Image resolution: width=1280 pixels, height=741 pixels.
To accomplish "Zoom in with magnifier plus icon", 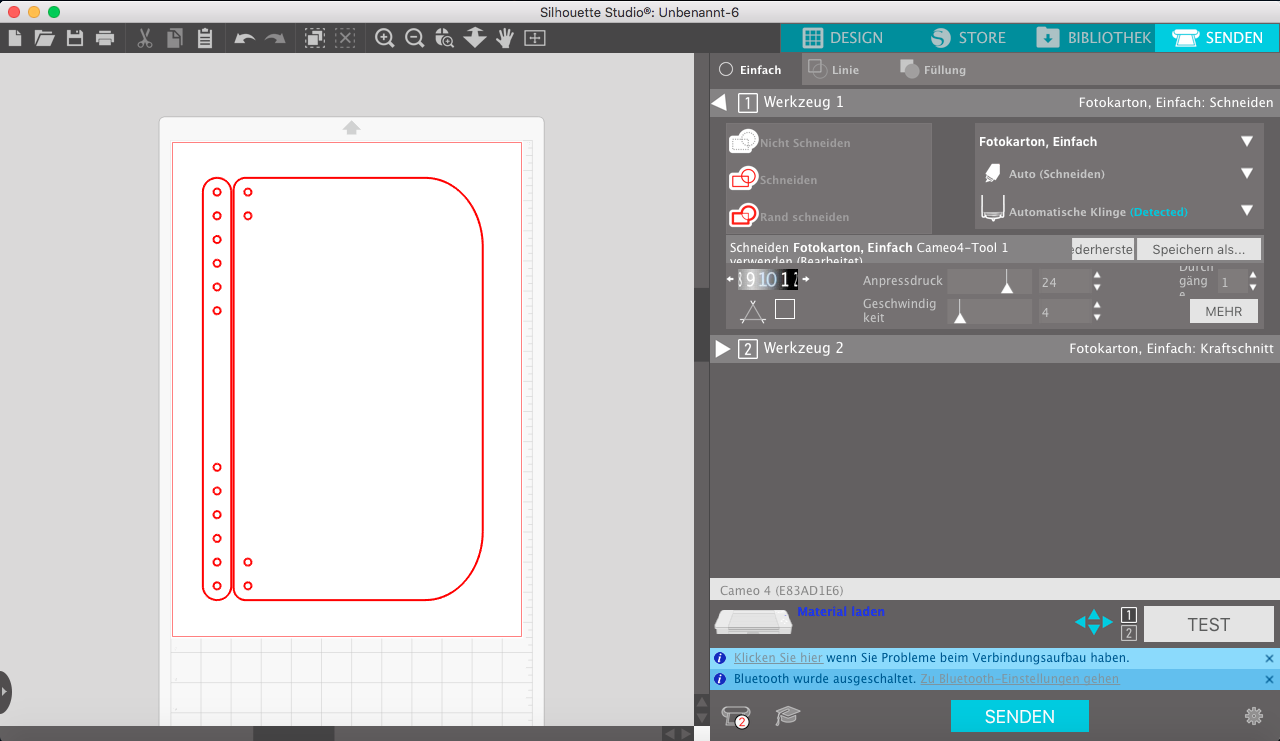I will pyautogui.click(x=385, y=39).
